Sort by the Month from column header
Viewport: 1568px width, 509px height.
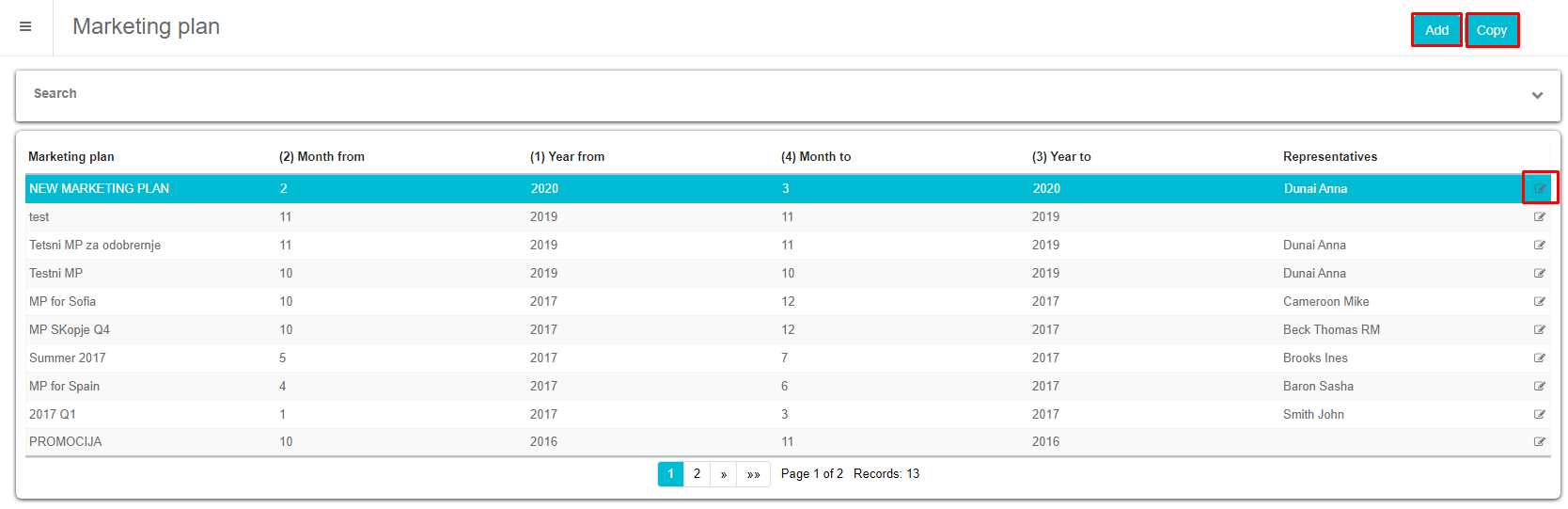coord(321,157)
